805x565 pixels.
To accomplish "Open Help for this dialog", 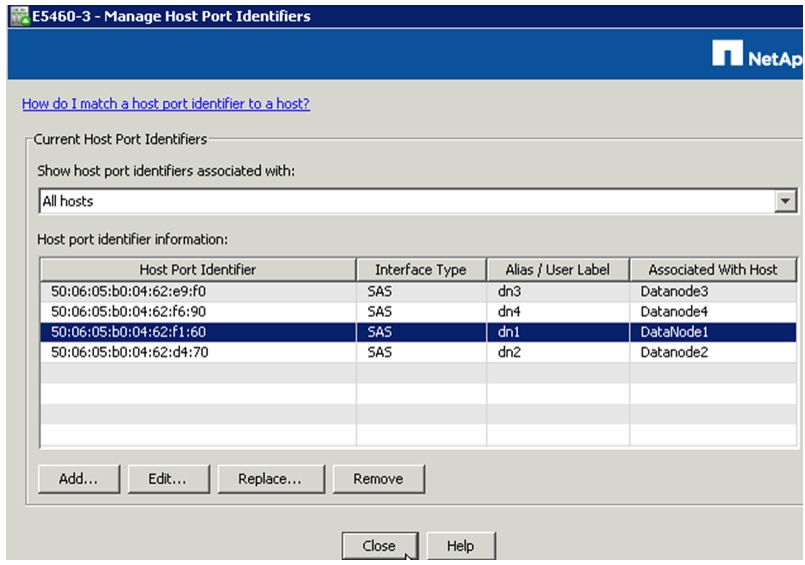I will 461,545.
